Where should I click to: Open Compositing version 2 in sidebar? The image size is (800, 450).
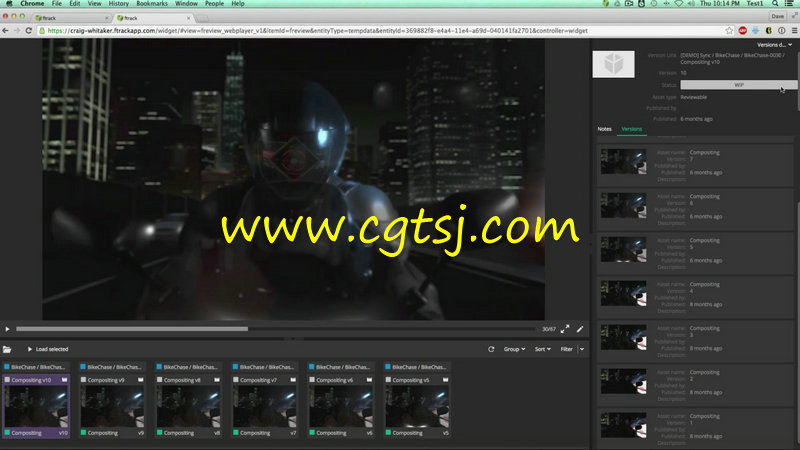pyautogui.click(x=694, y=385)
